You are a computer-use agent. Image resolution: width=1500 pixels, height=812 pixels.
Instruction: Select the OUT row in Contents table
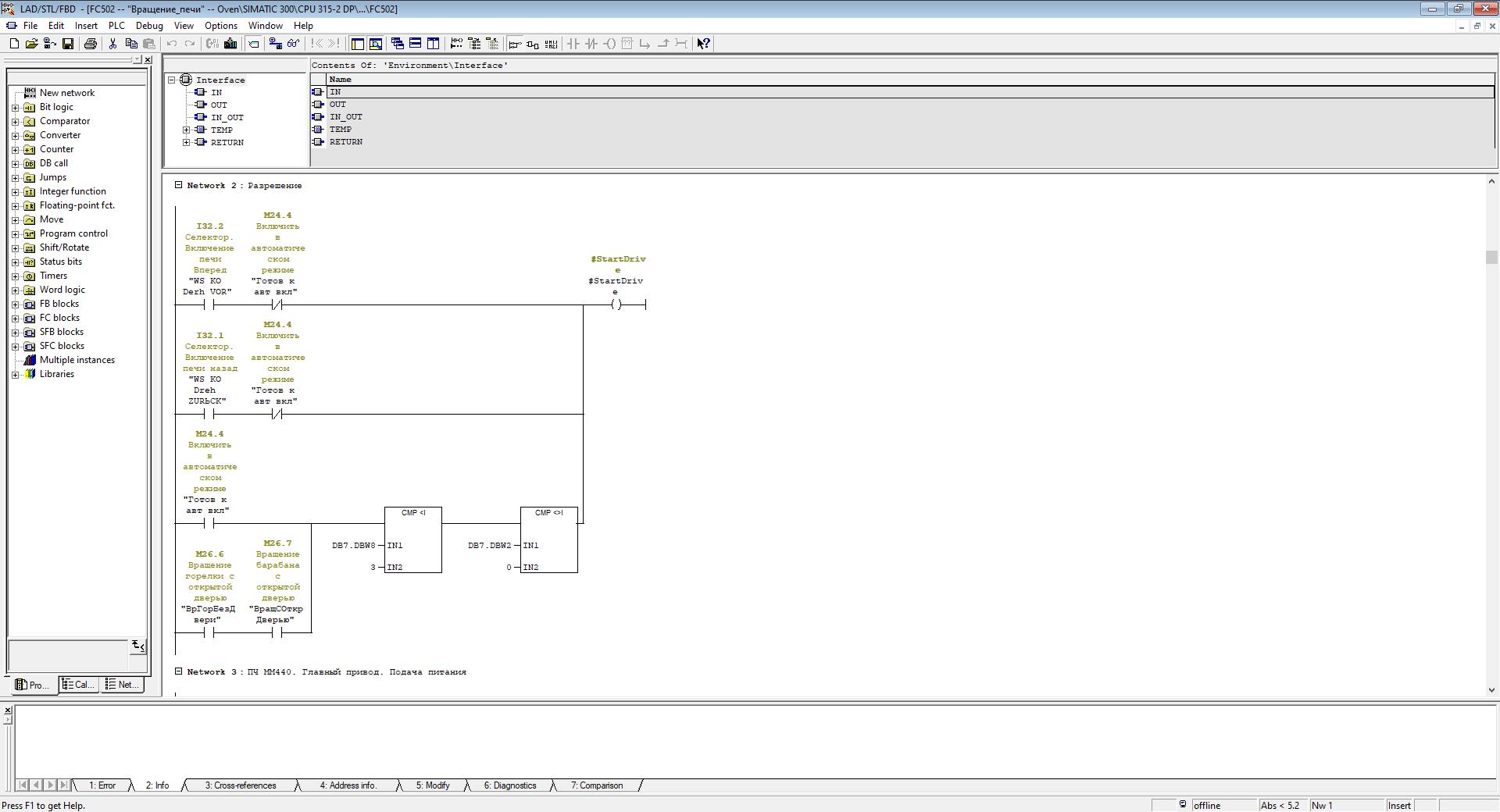click(x=337, y=105)
